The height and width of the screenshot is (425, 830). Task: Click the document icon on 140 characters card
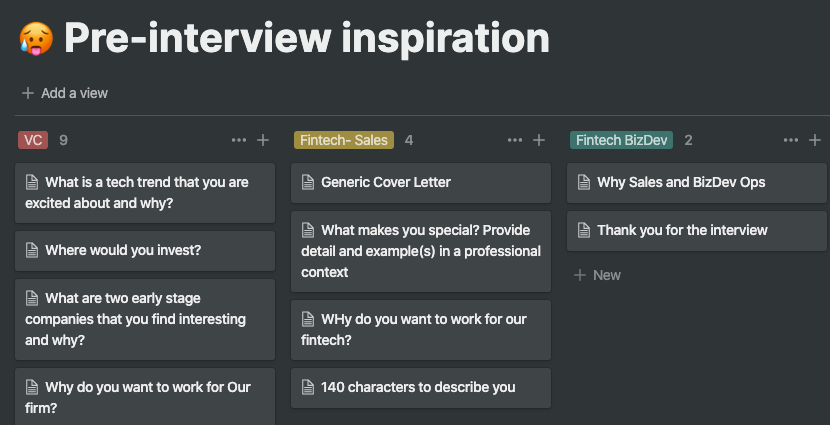308,387
